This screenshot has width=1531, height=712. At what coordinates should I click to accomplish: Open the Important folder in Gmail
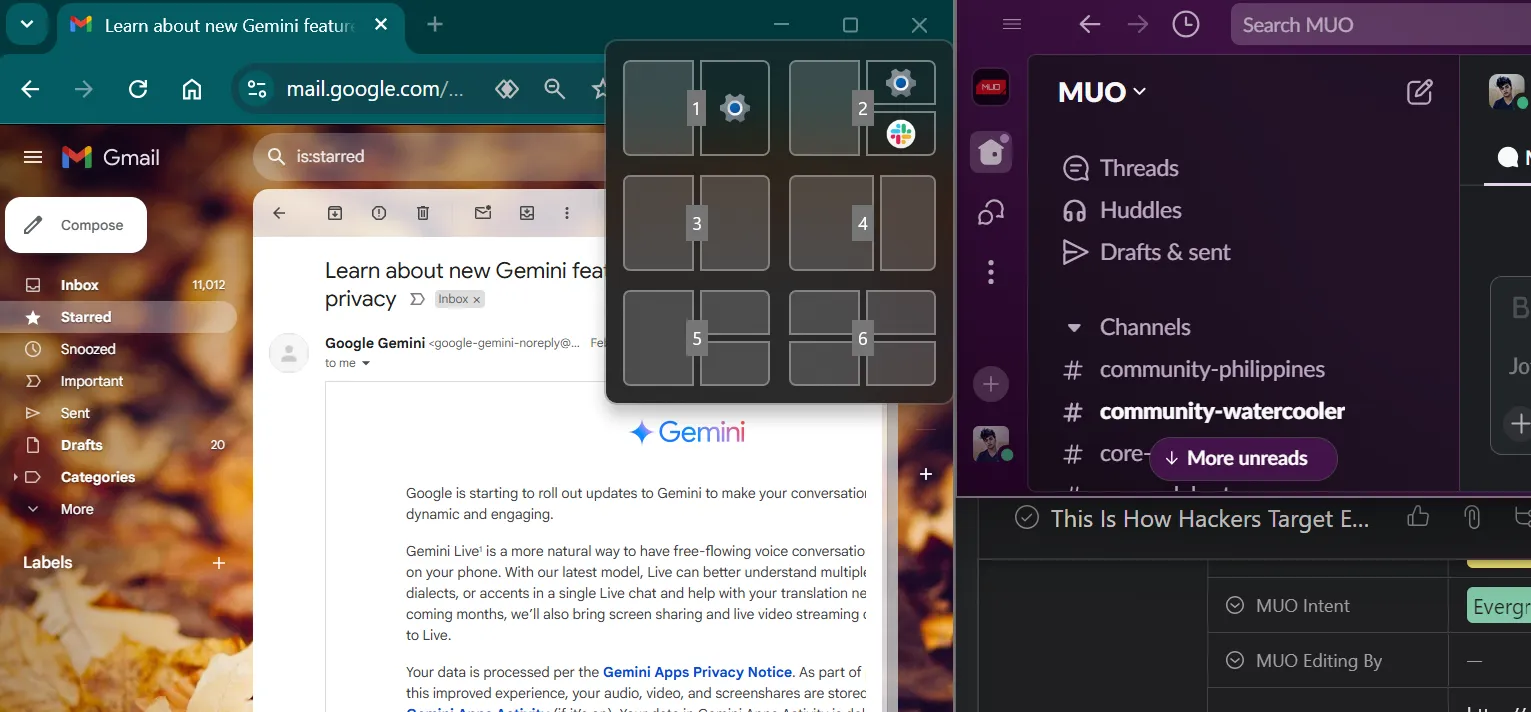118,381
